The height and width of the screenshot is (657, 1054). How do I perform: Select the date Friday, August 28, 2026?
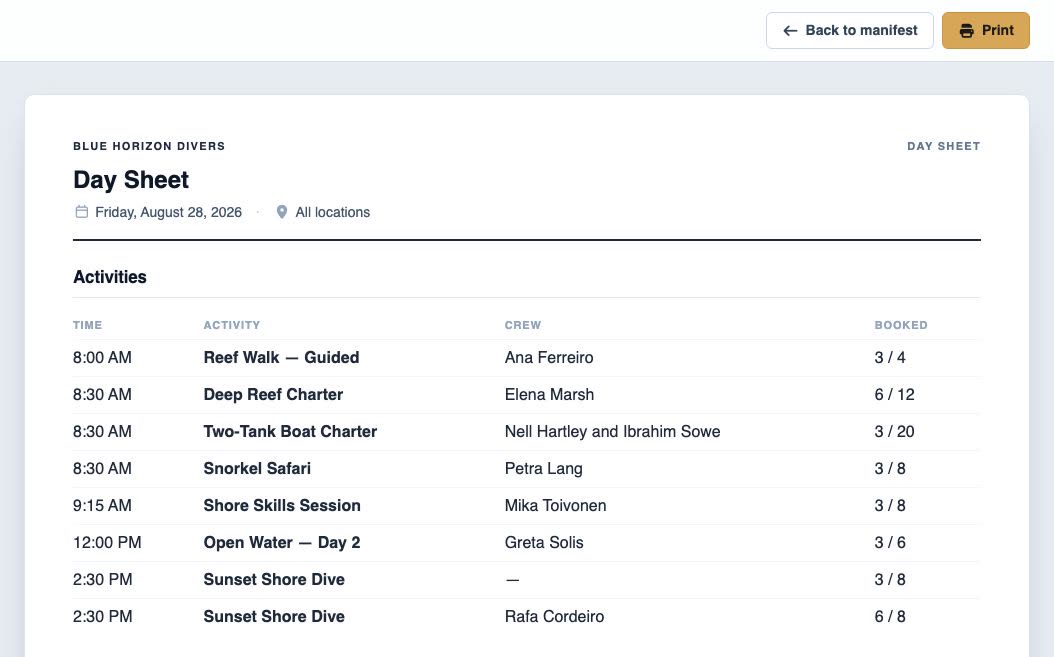tap(168, 212)
